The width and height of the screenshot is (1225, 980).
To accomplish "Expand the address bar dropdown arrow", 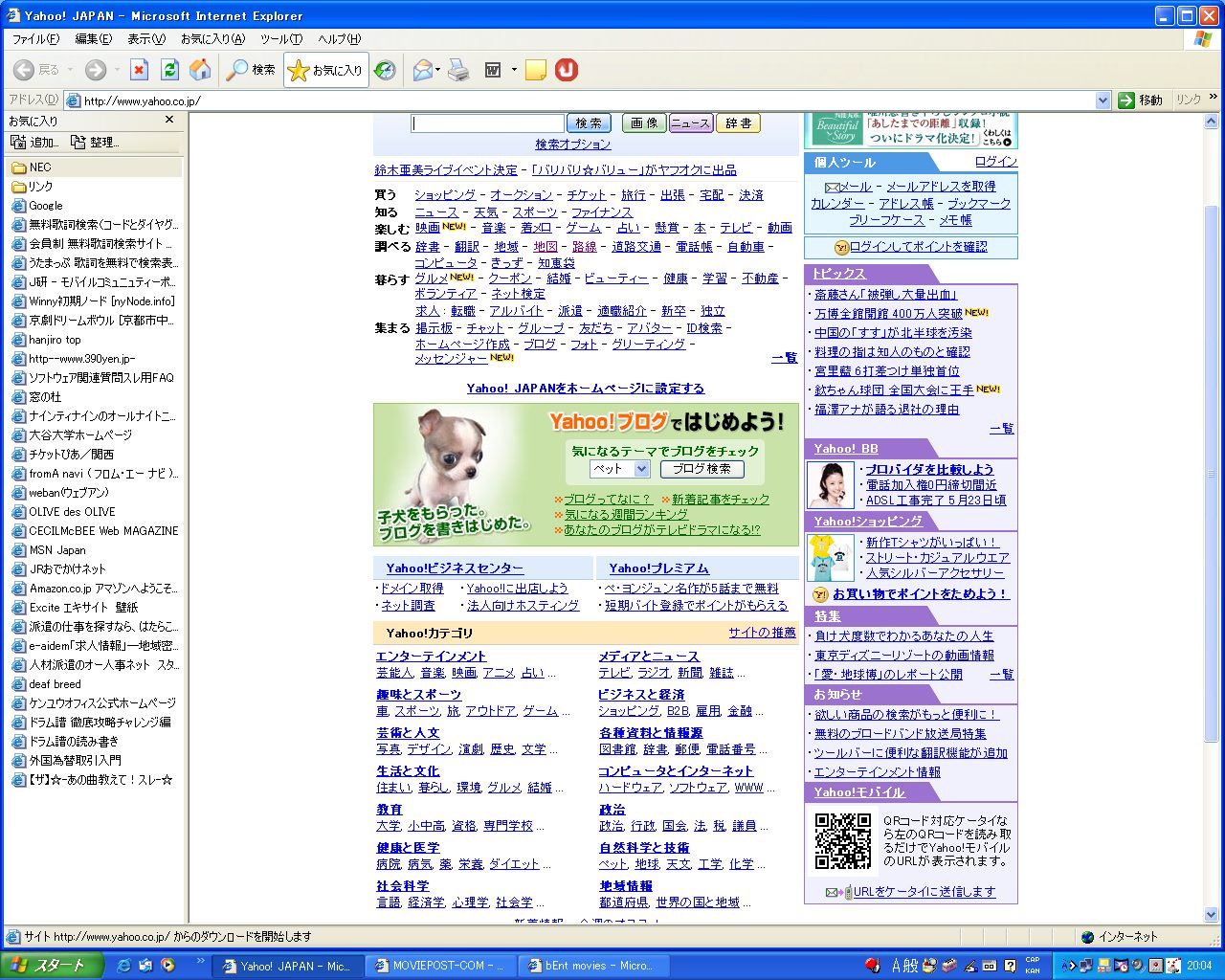I will pos(1102,100).
